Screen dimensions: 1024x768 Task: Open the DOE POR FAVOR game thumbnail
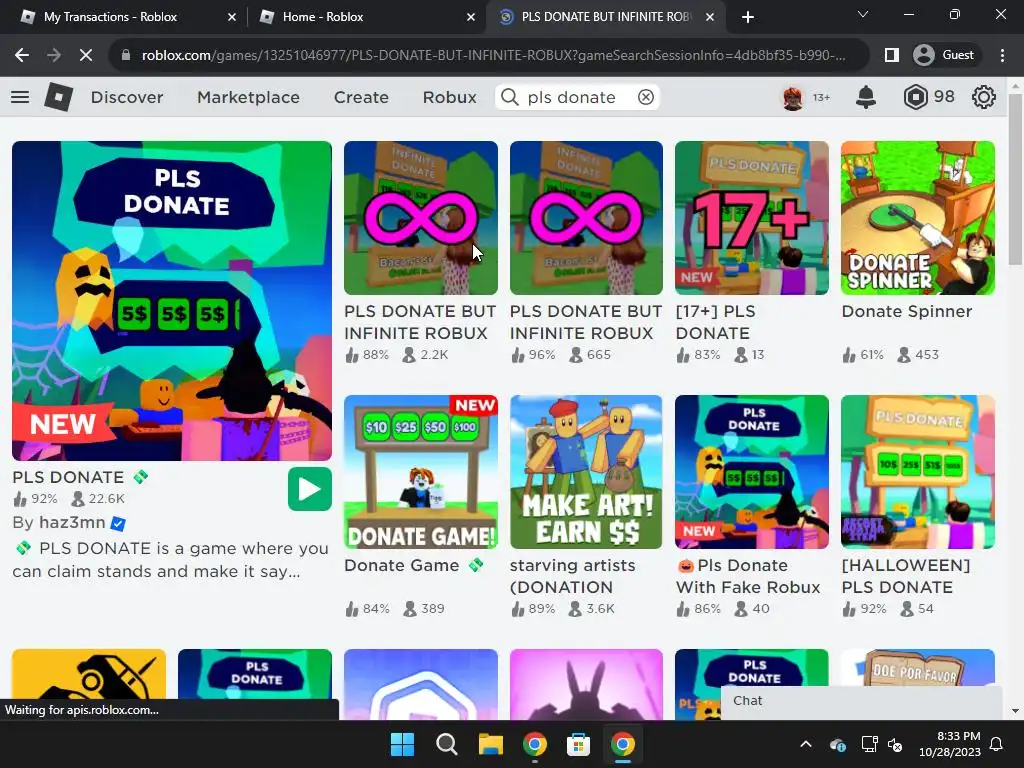click(918, 667)
